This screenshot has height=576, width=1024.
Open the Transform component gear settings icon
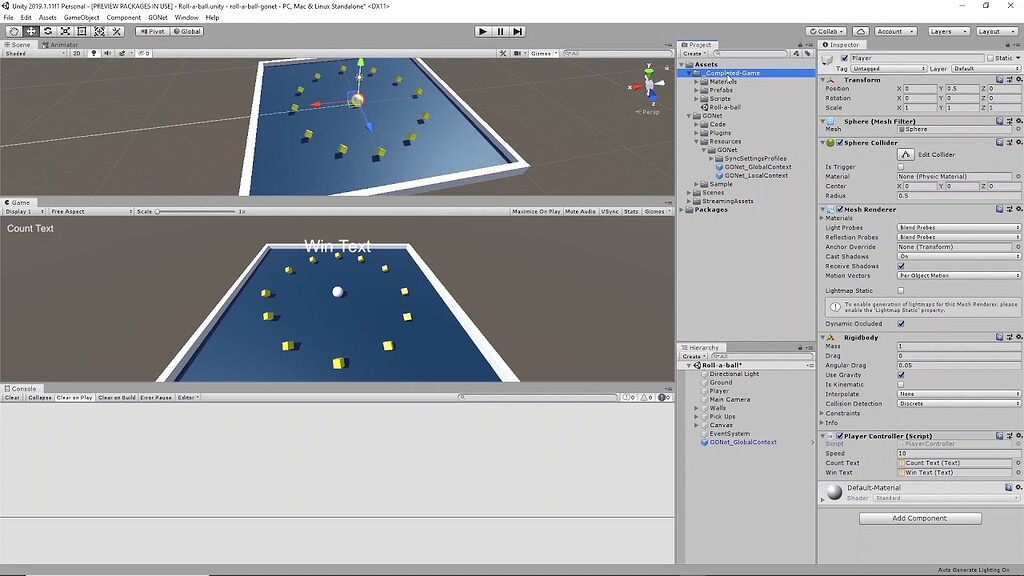point(1018,79)
